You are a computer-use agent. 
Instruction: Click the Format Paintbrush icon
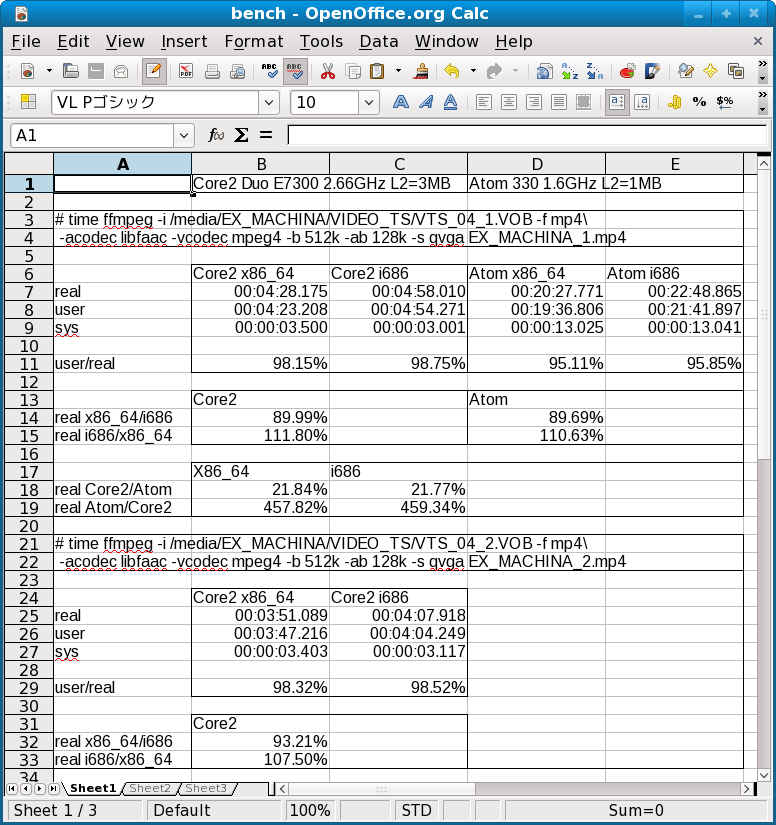(x=421, y=71)
